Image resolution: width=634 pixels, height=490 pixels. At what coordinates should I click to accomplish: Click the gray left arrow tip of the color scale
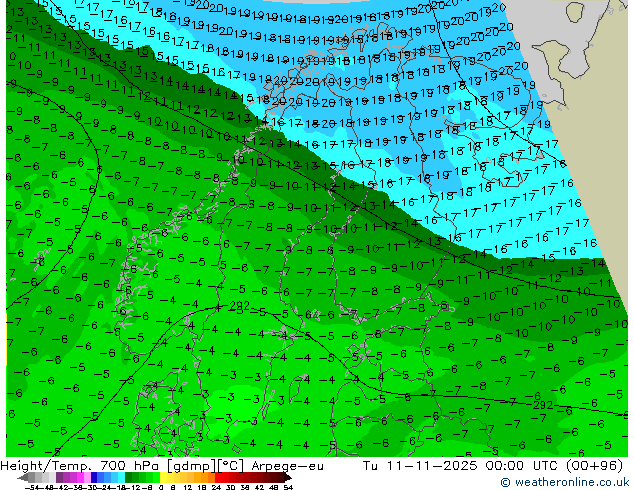coord(22,478)
